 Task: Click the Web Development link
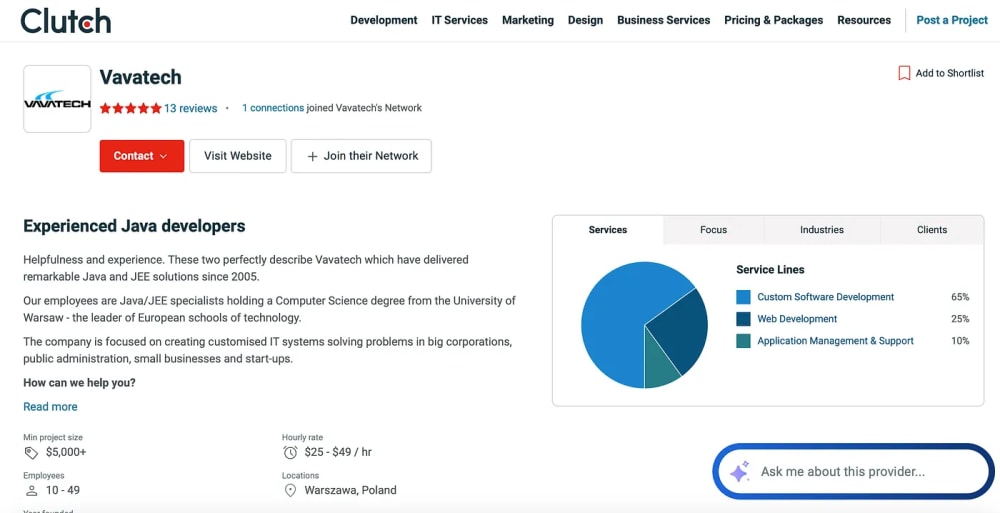pyautogui.click(x=797, y=319)
